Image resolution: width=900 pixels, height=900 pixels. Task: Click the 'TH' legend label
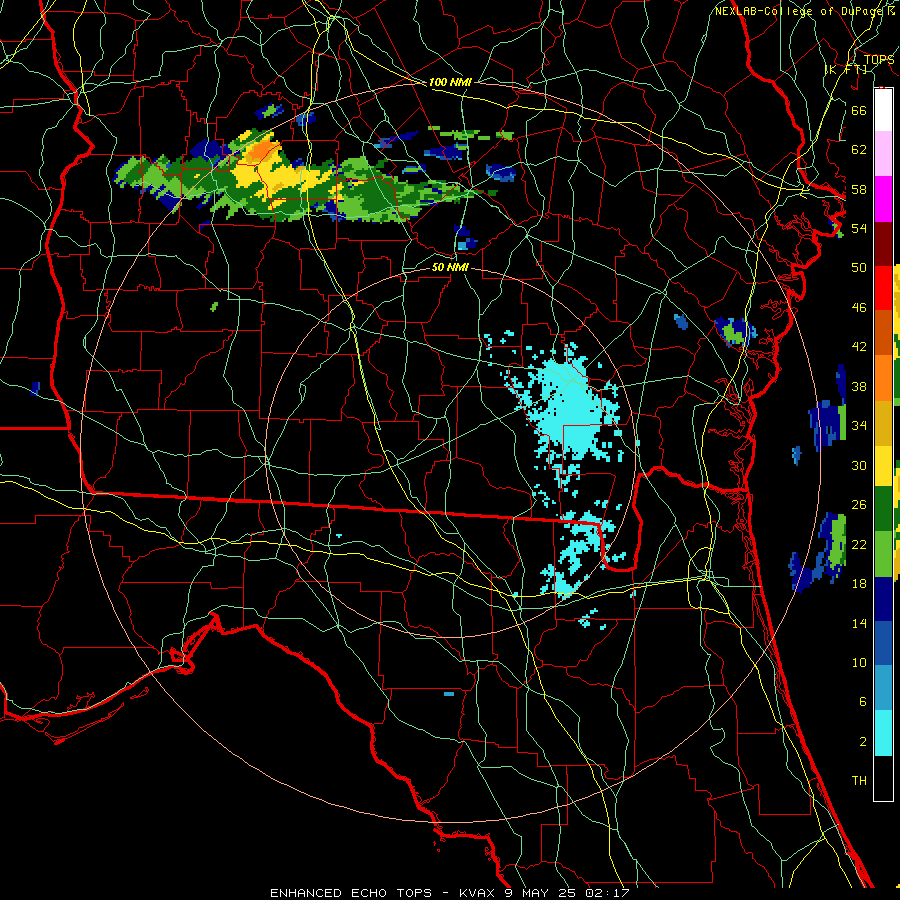pos(859,781)
